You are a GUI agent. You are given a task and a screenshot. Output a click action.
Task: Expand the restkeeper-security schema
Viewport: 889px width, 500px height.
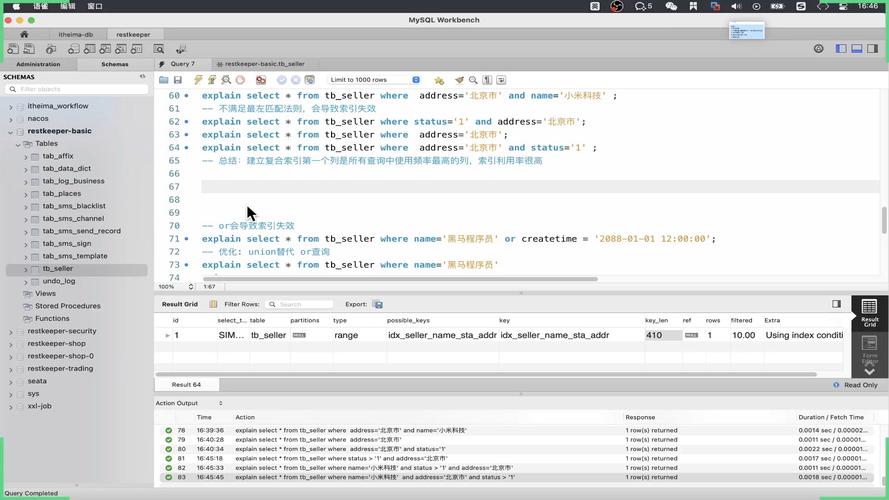(11, 332)
